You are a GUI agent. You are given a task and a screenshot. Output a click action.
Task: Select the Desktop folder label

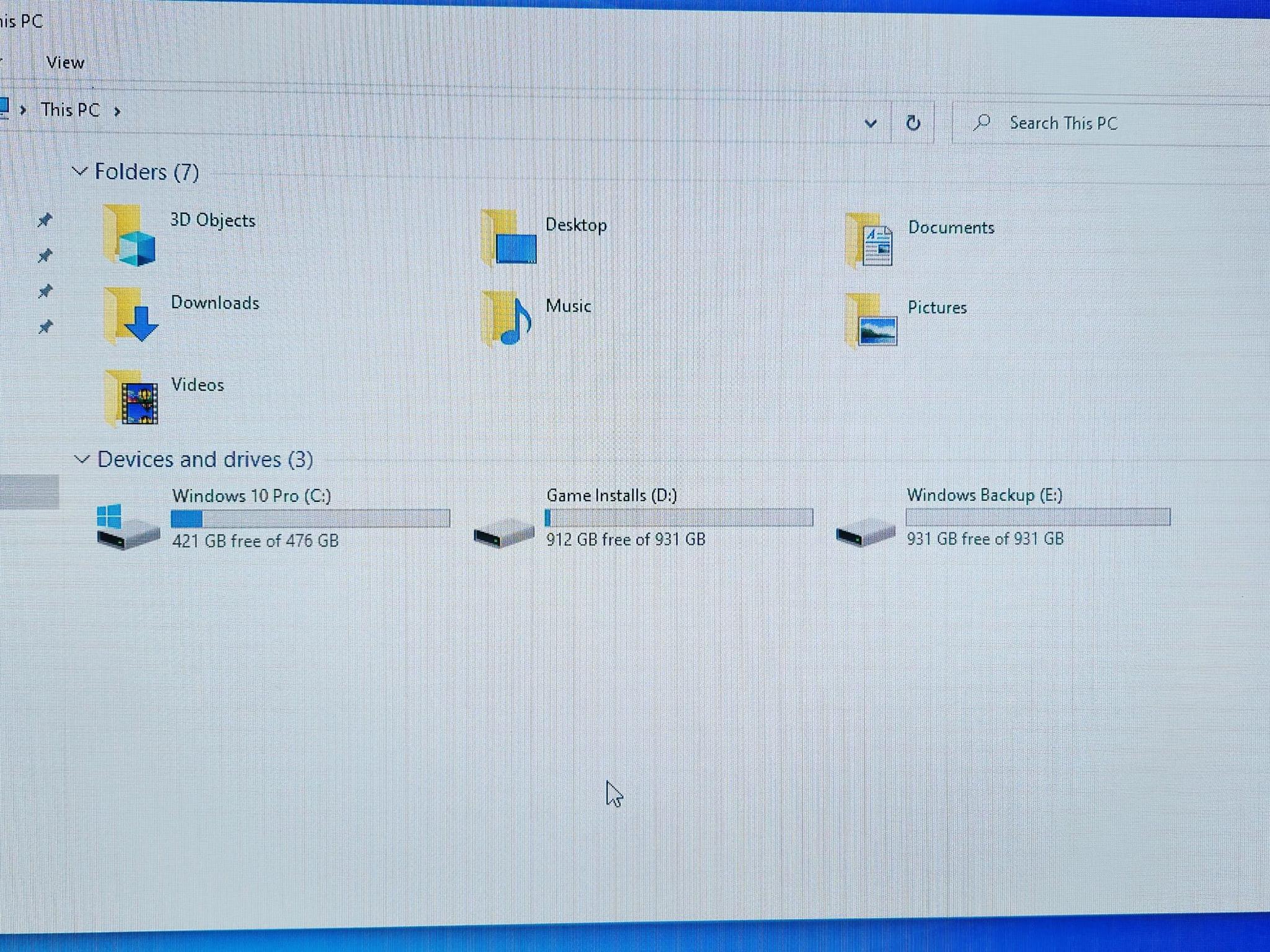pos(576,224)
